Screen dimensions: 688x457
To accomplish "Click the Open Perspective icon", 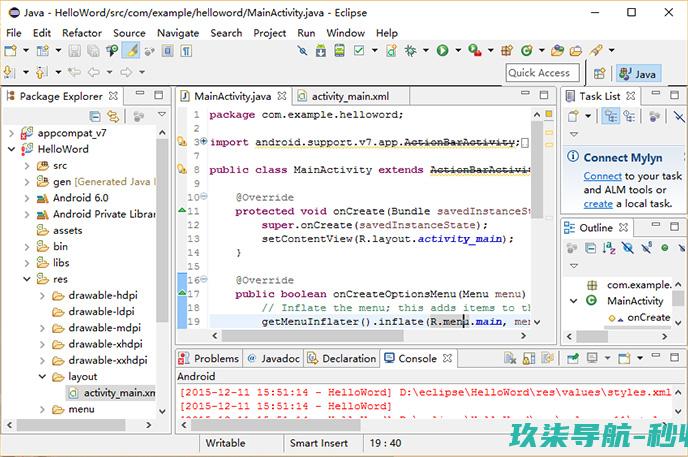I will click(600, 73).
